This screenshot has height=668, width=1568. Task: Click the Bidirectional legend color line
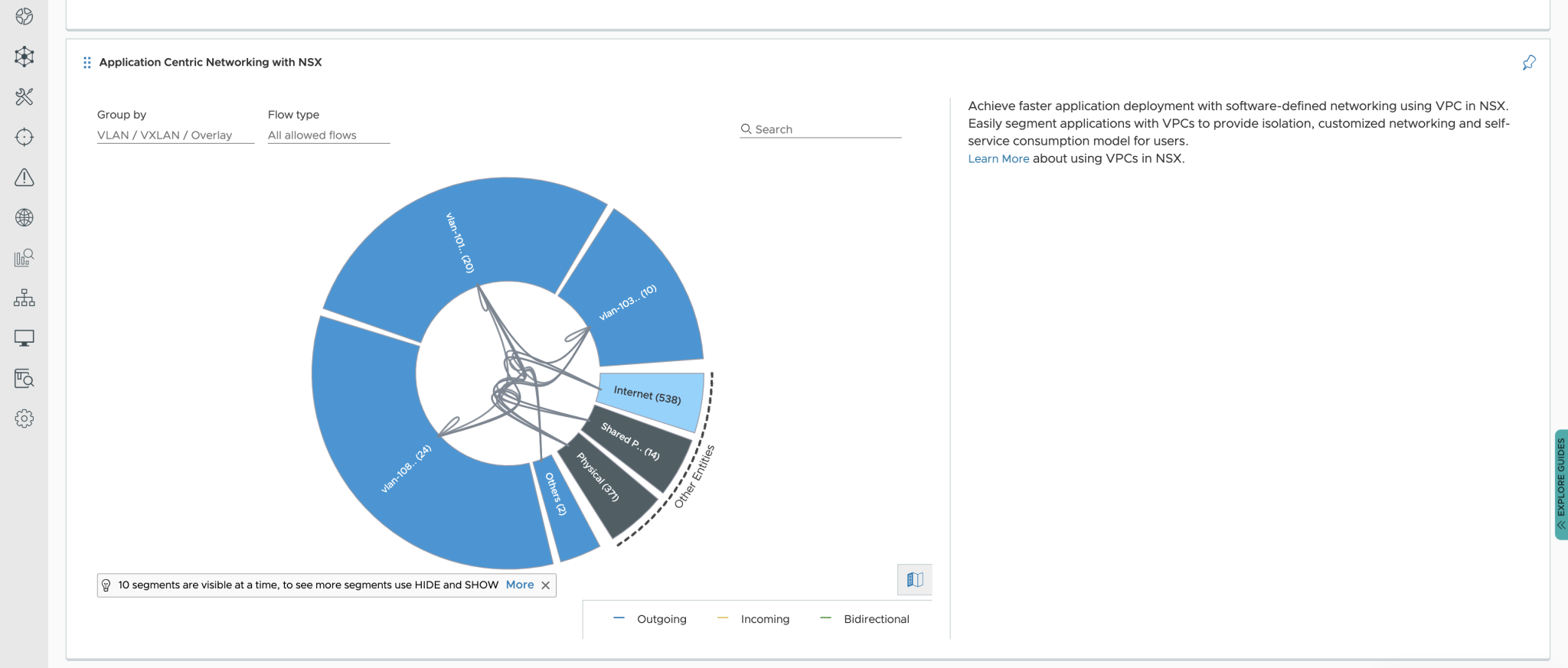(x=826, y=618)
